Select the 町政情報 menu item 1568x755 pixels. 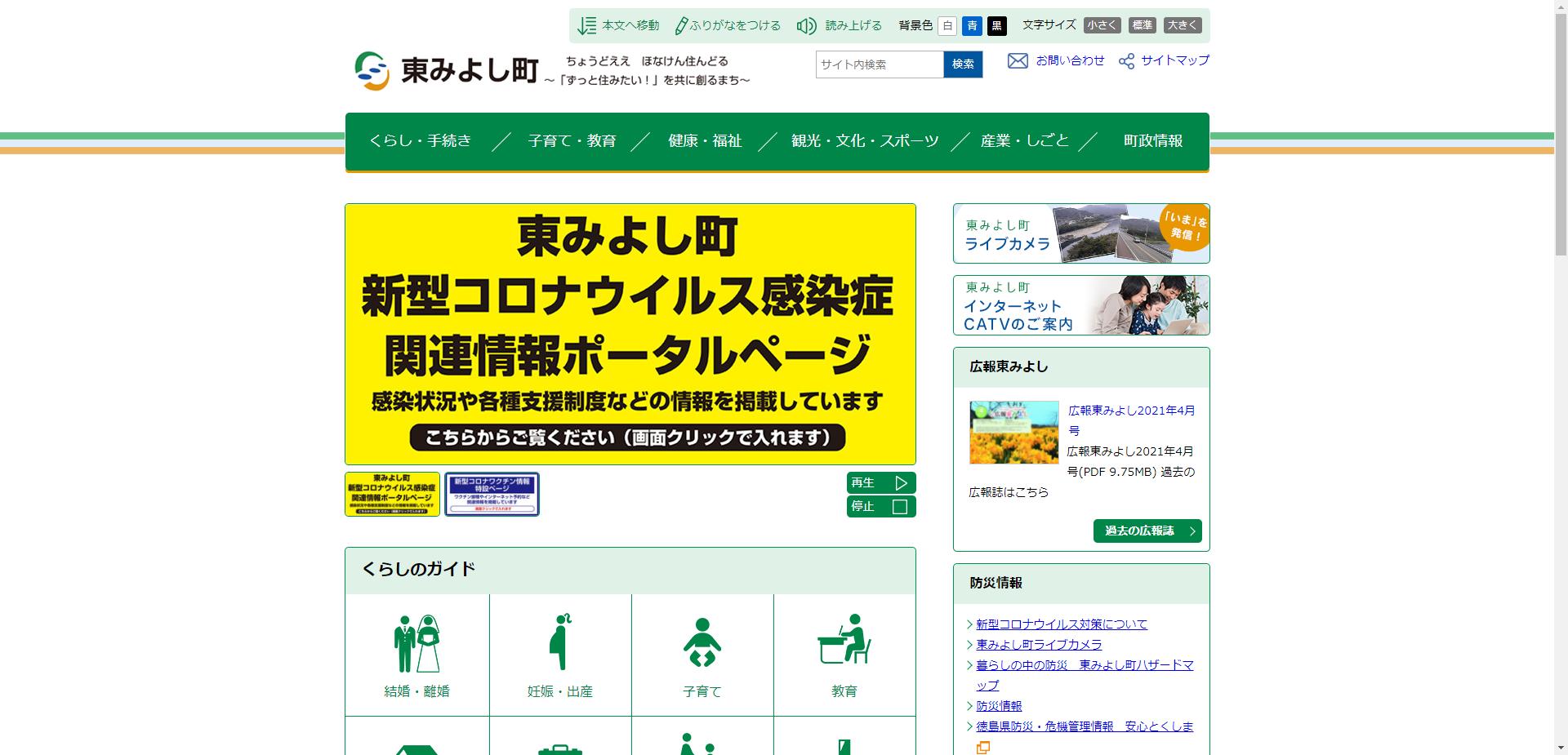coord(1153,140)
